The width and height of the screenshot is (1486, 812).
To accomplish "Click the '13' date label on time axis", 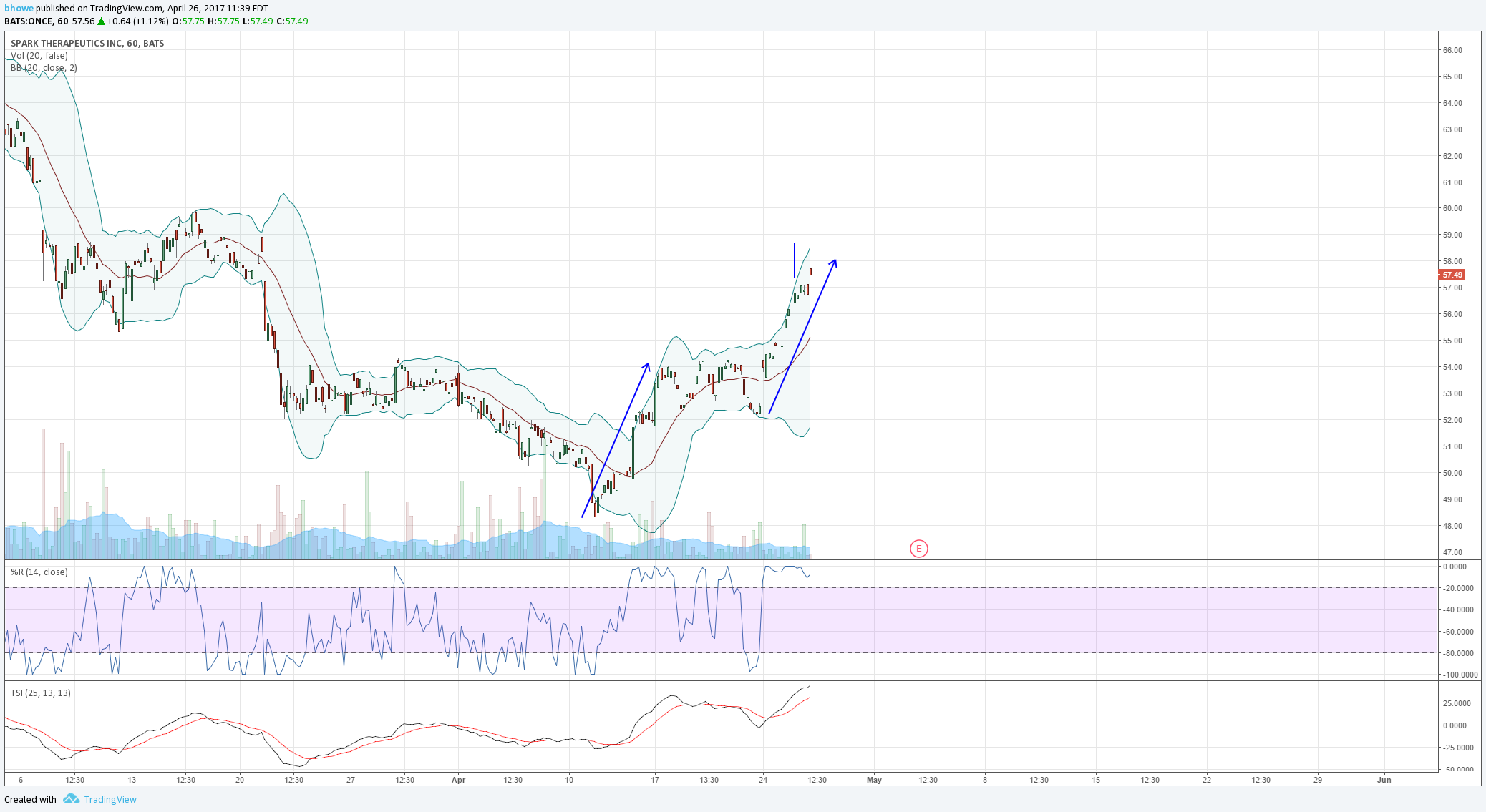I will pyautogui.click(x=132, y=780).
